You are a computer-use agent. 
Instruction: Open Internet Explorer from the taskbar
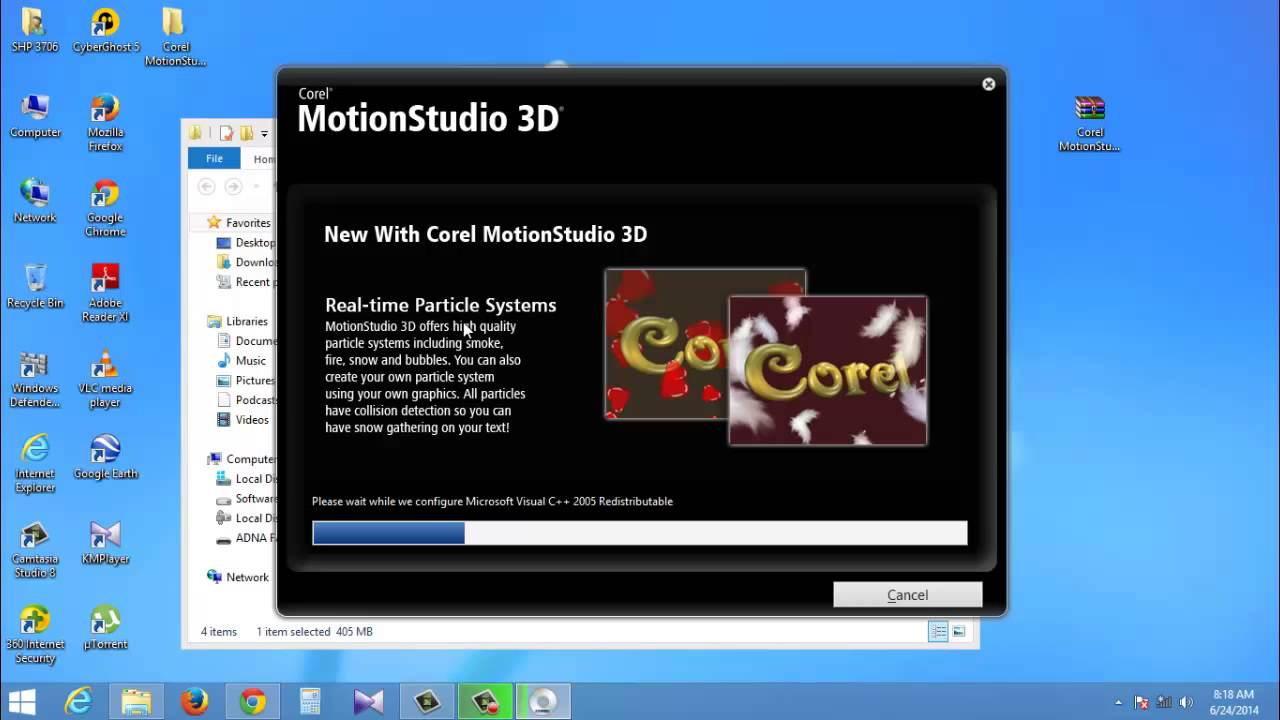pos(78,701)
